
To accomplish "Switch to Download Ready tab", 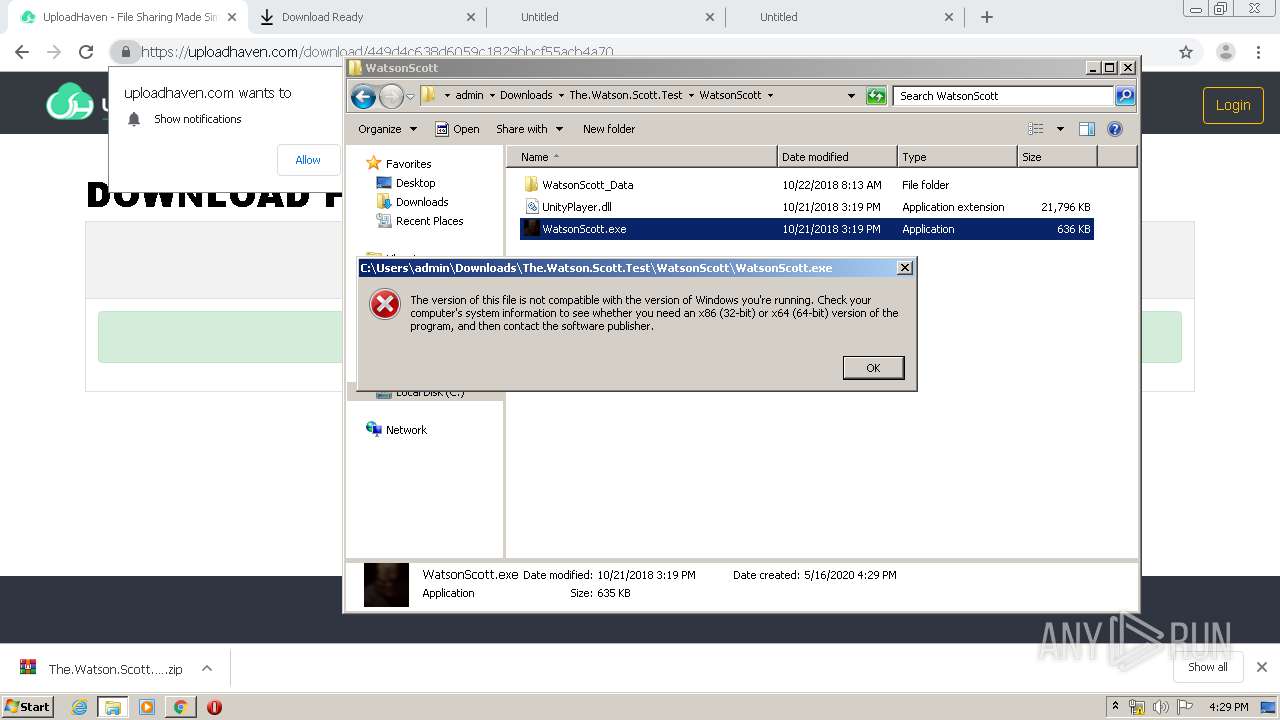I will click(367, 17).
